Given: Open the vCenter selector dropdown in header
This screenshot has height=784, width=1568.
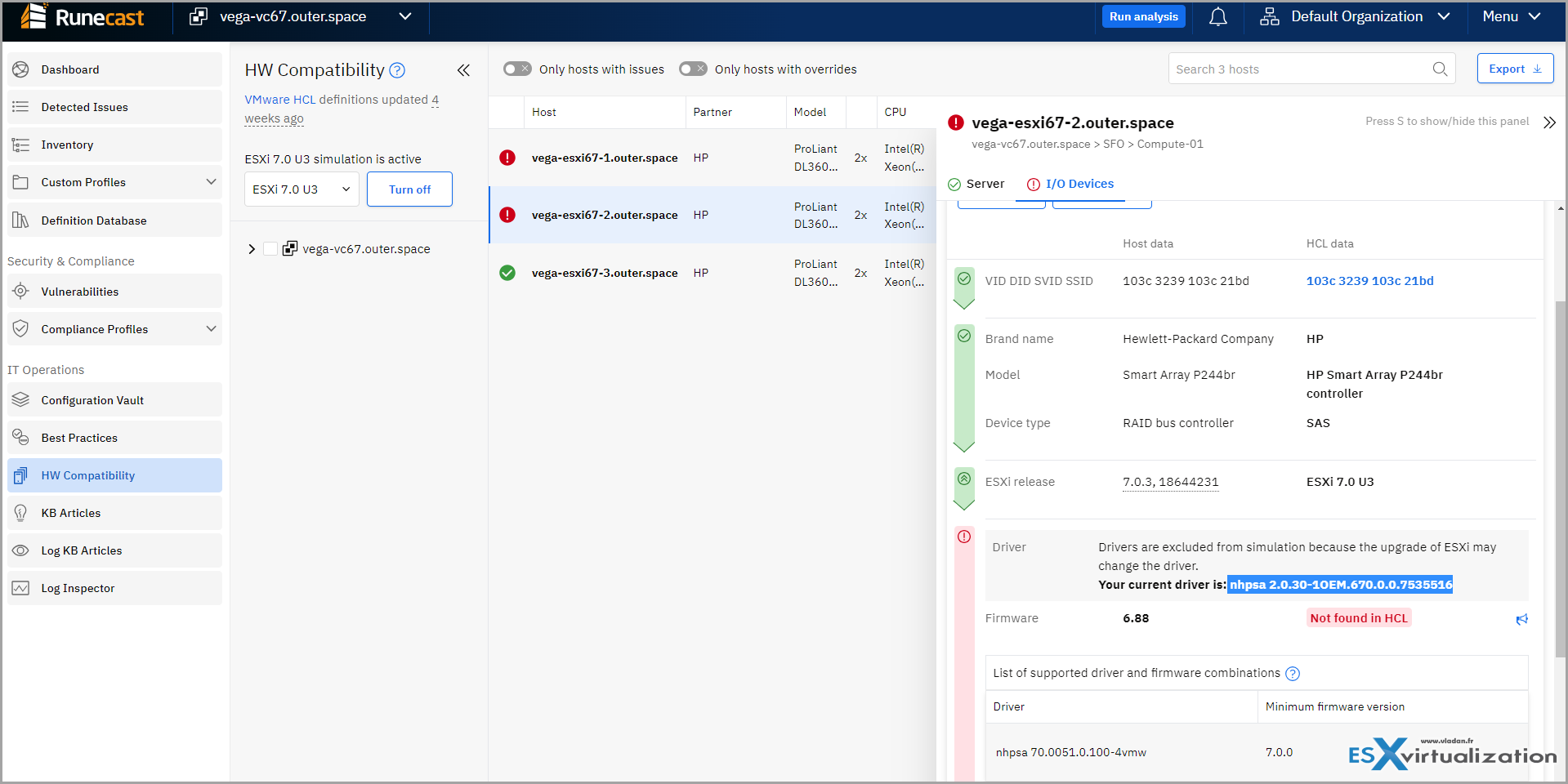Looking at the screenshot, I should coord(405,17).
